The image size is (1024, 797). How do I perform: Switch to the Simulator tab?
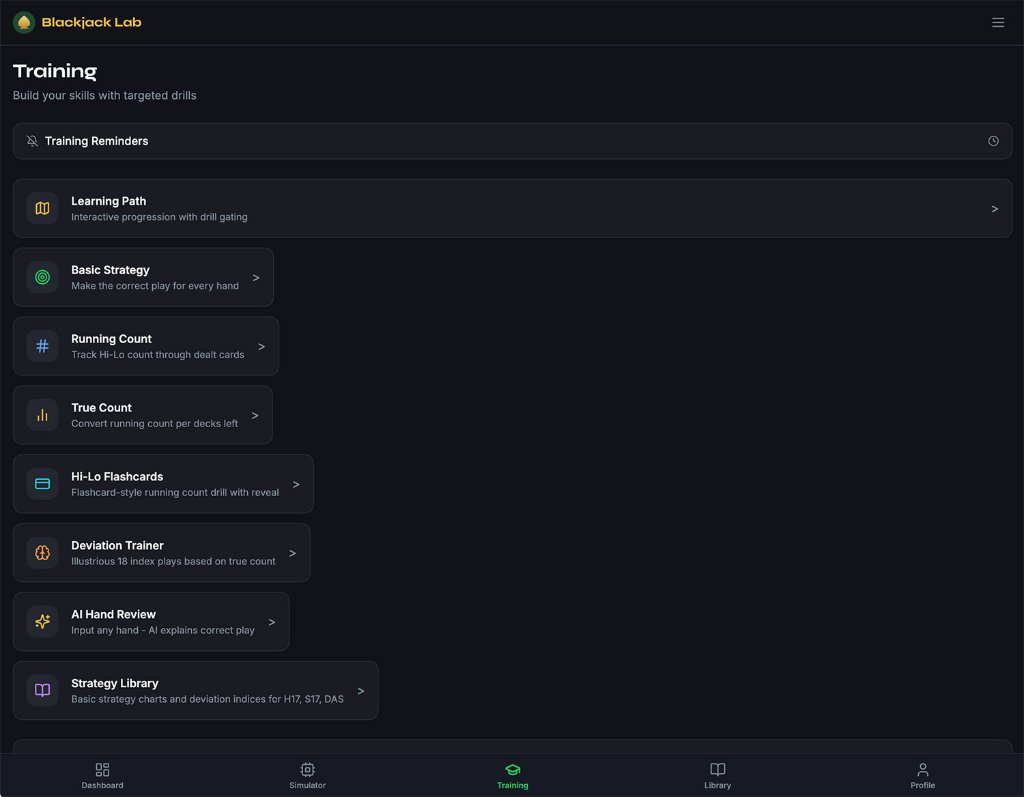[x=307, y=775]
